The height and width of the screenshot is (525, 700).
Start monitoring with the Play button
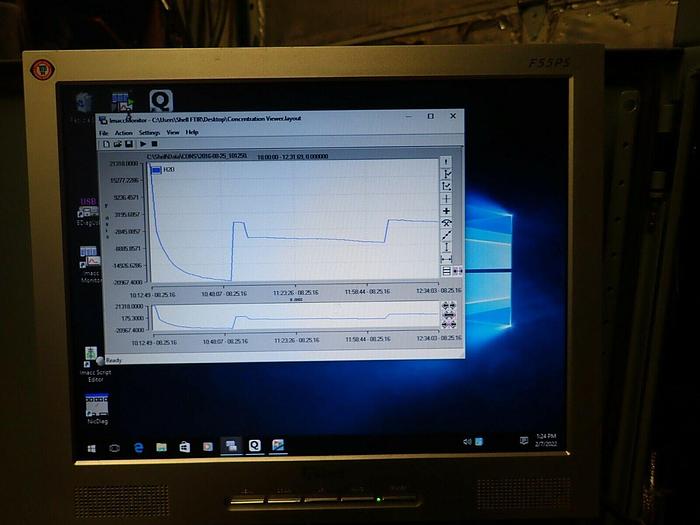point(143,144)
